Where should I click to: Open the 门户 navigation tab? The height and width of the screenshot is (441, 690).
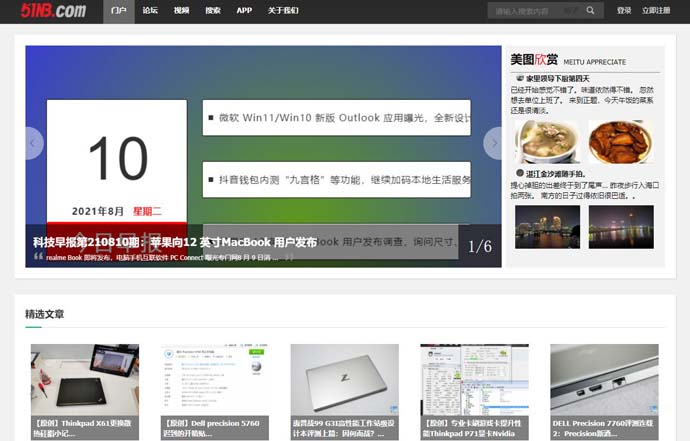pos(119,11)
